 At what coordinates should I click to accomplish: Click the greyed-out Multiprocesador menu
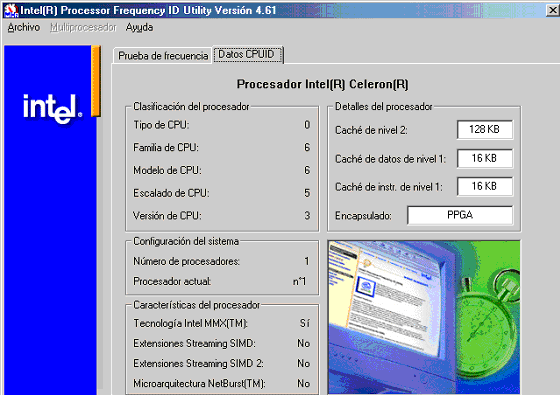click(83, 27)
